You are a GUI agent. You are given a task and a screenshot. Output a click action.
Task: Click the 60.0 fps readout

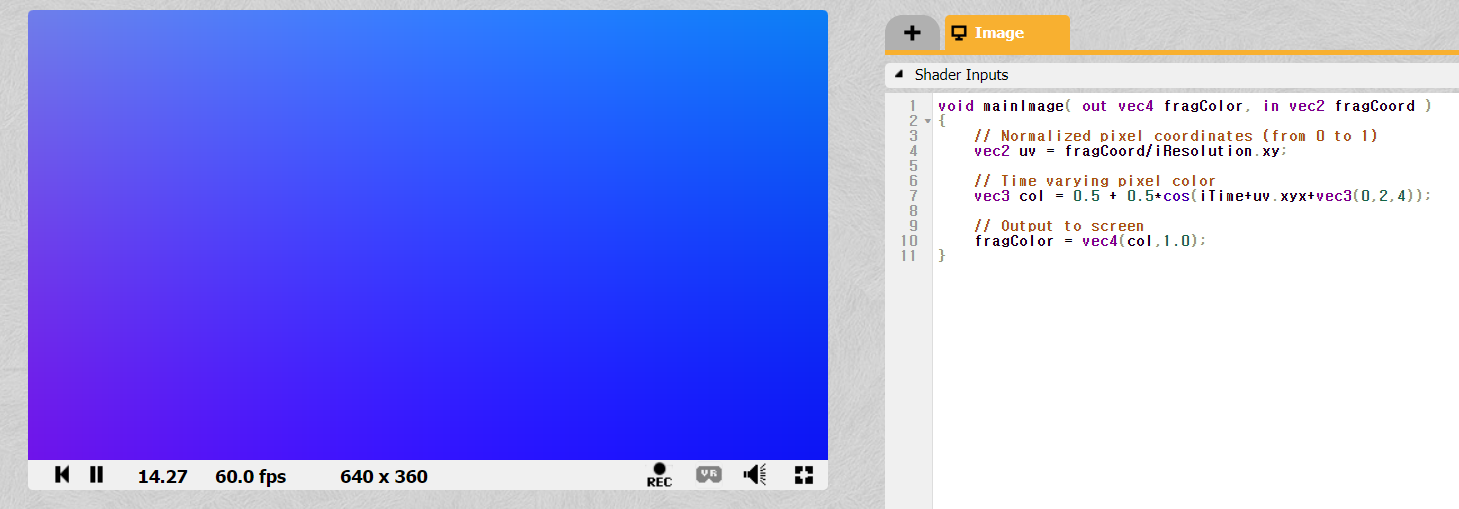(251, 477)
